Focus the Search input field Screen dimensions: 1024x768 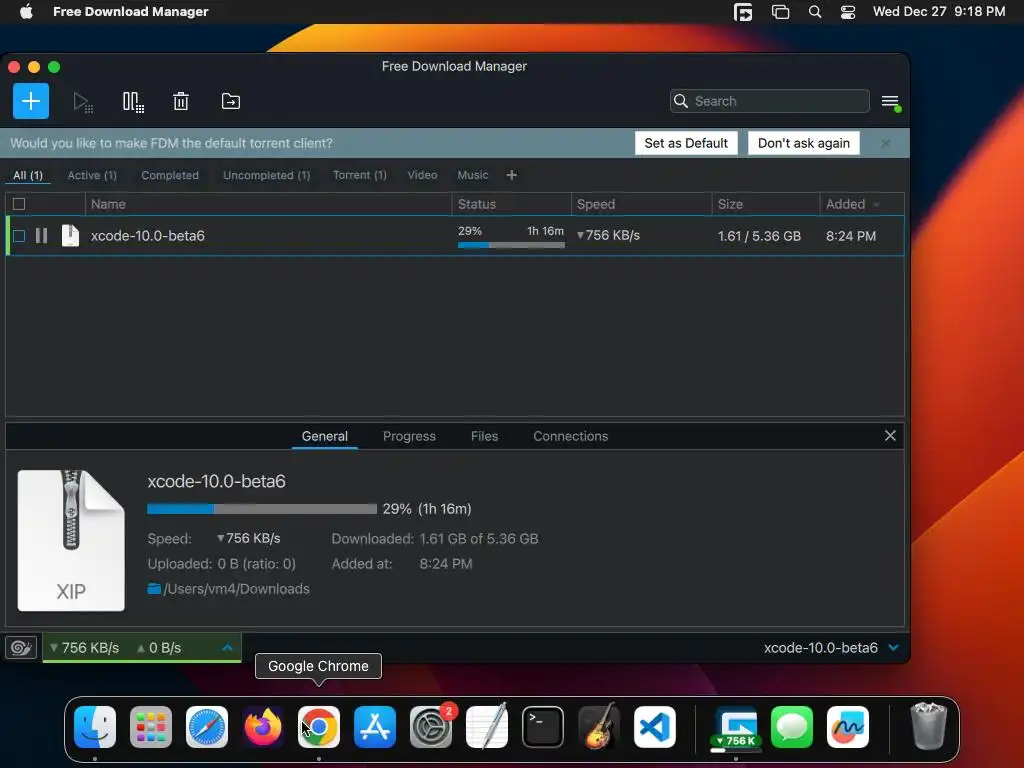[770, 101]
